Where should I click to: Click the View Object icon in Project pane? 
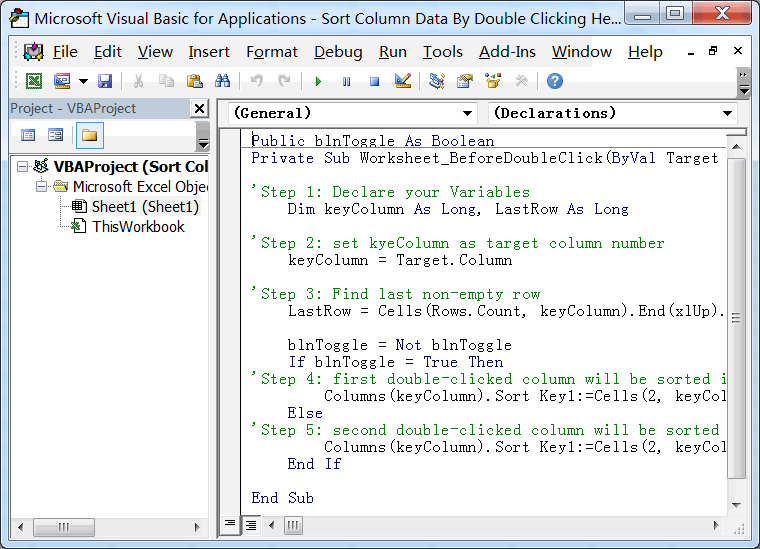tap(55, 135)
